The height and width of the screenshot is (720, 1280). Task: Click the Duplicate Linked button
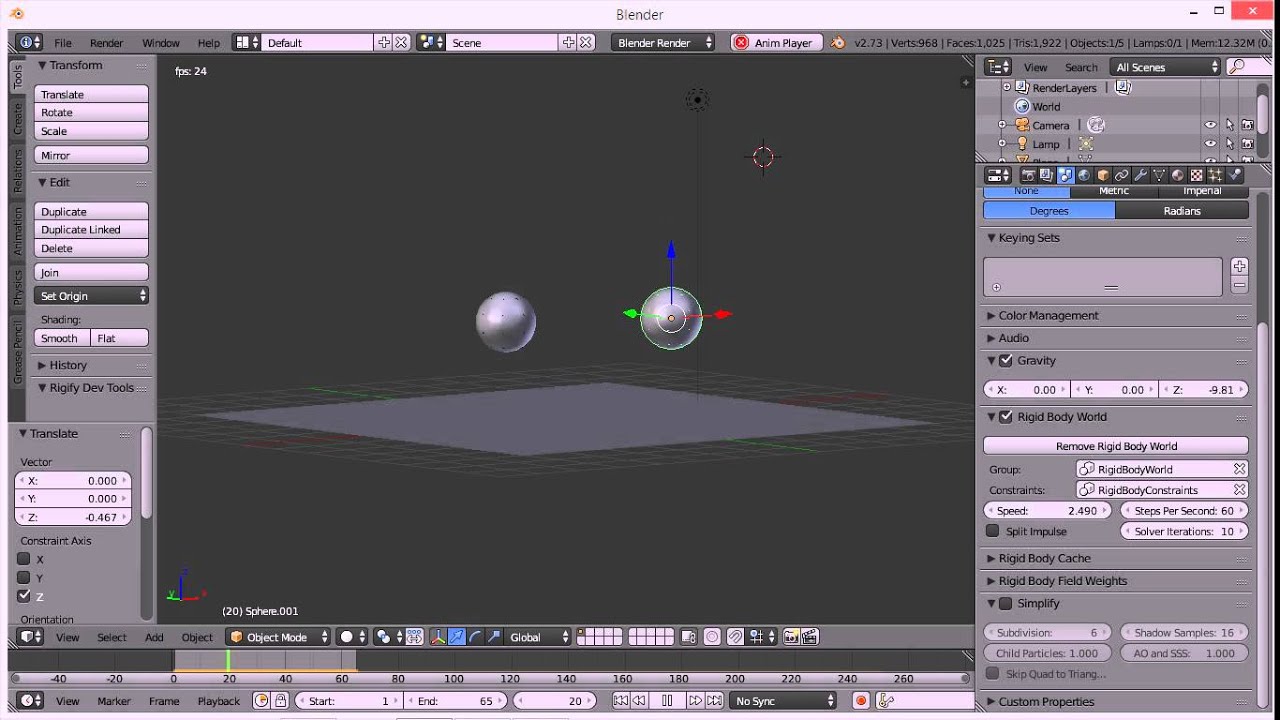[x=92, y=230]
